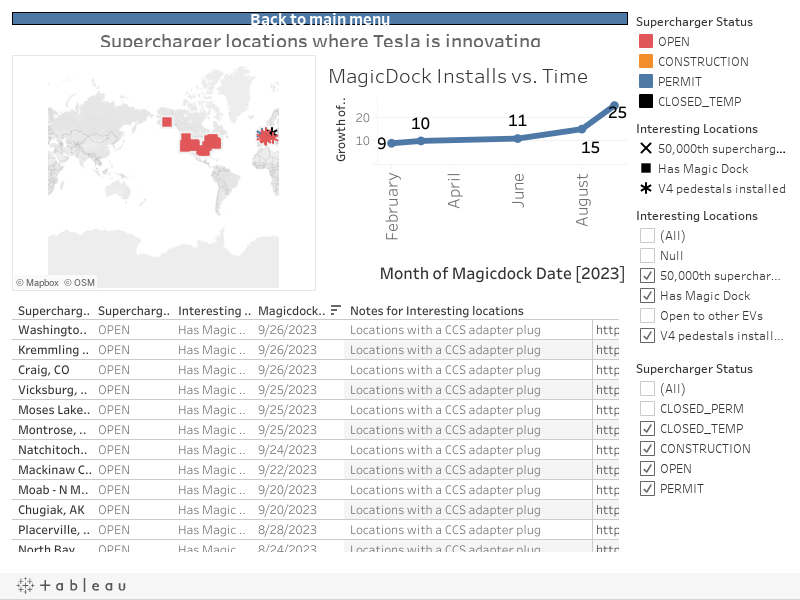Open the http link in the Chugiak, AK row

[607, 510]
